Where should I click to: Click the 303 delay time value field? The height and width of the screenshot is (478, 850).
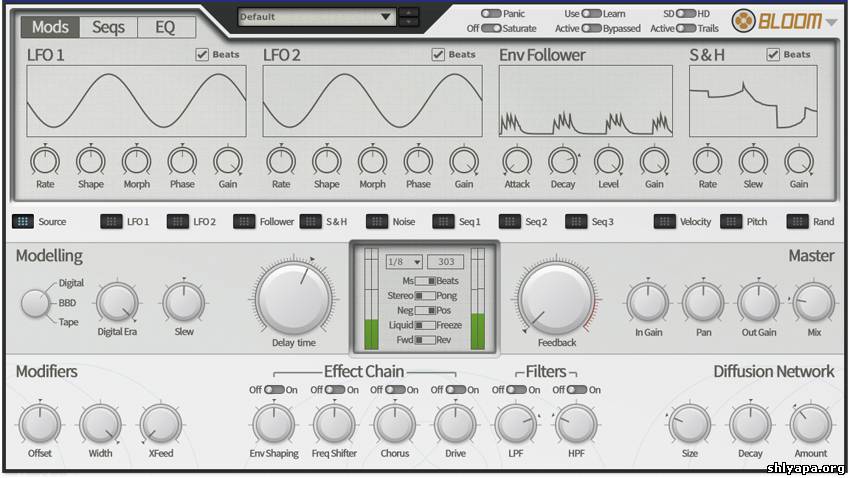pos(445,262)
